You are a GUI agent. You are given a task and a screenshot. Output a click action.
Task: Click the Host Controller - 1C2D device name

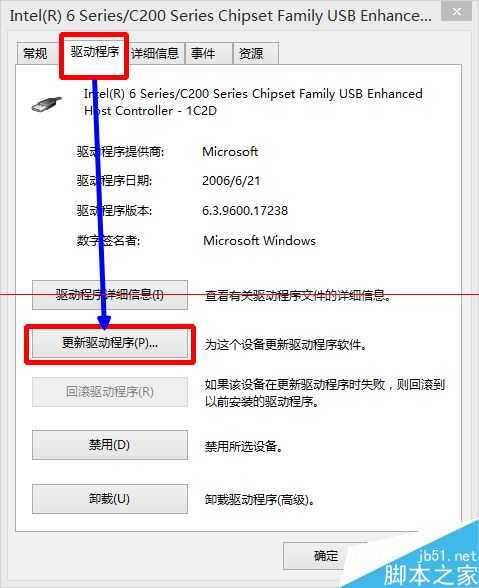tap(150, 111)
